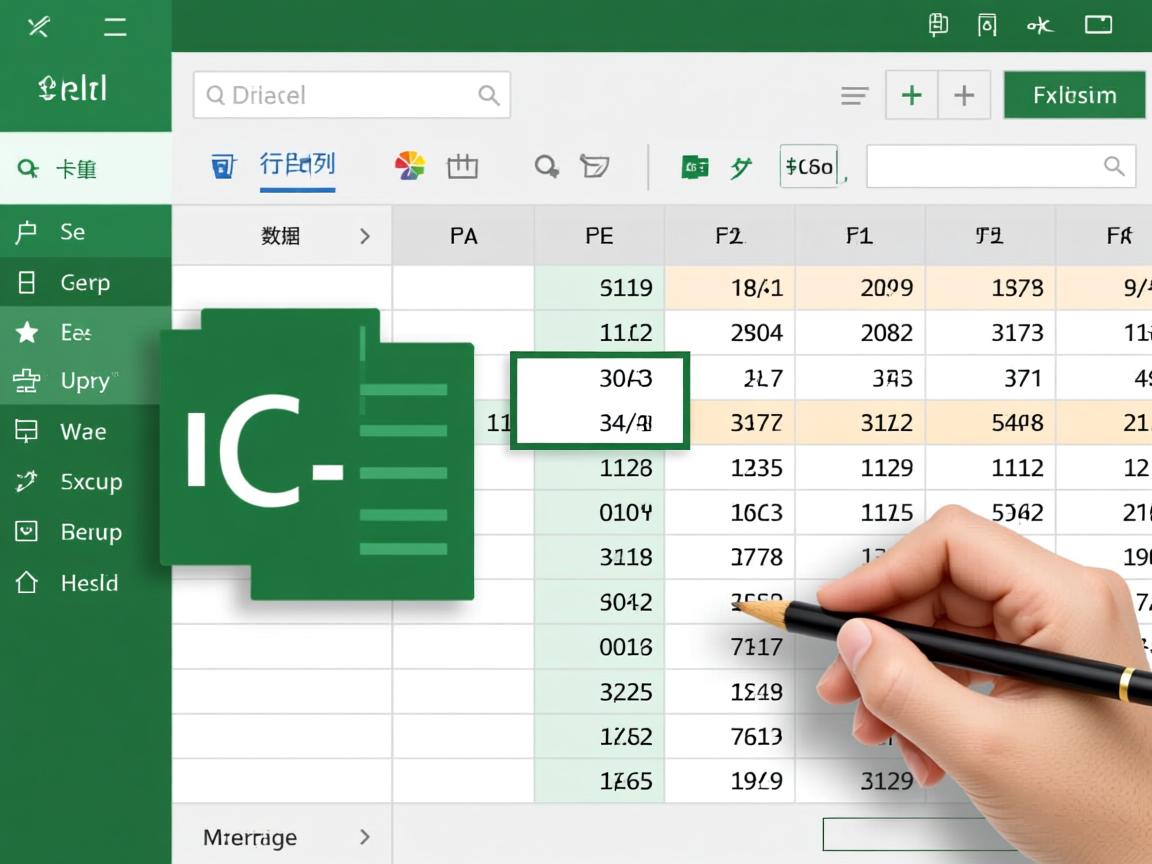The image size is (1152, 864).
Task: Open the Gerp sidebar item
Action: pyautogui.click(x=84, y=283)
